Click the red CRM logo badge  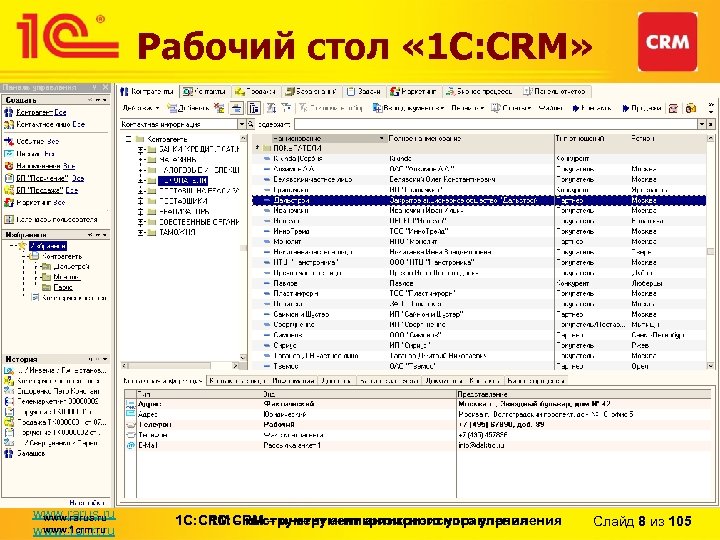[x=667, y=42]
